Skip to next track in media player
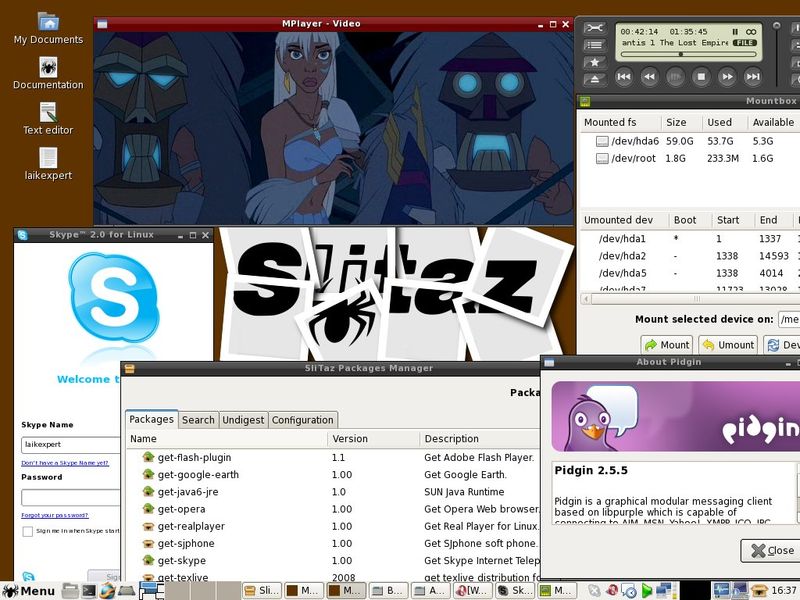The width and height of the screenshot is (800, 600). [x=753, y=77]
